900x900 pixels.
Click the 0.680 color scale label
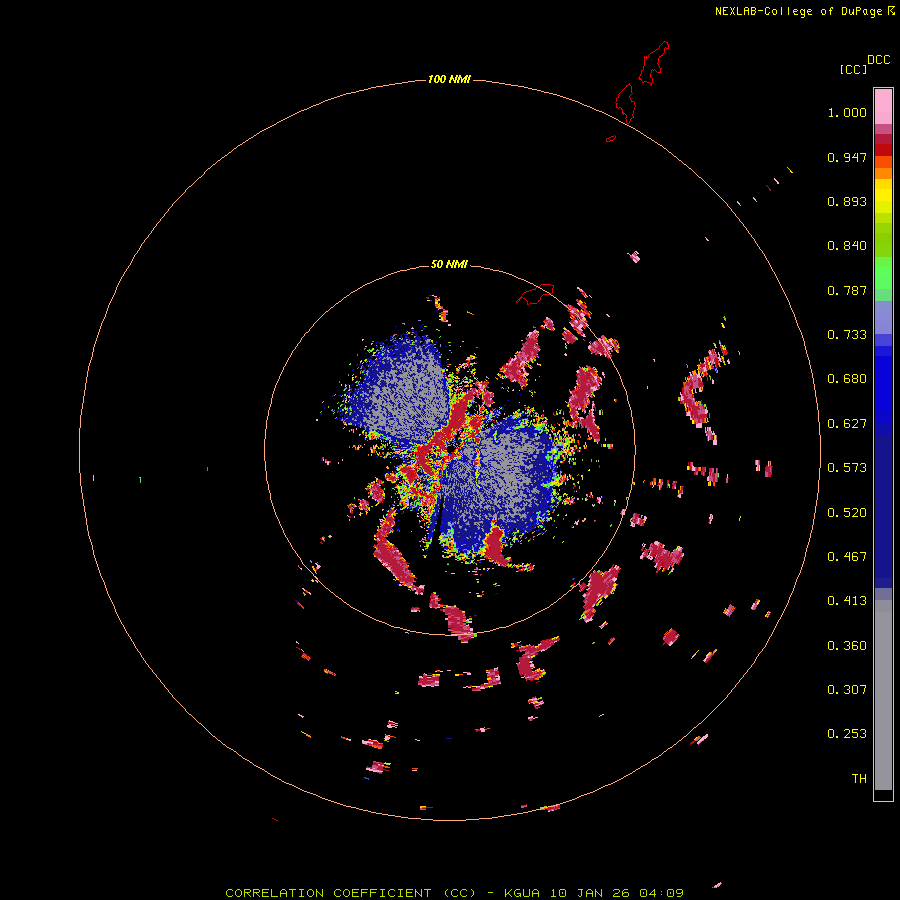point(847,379)
